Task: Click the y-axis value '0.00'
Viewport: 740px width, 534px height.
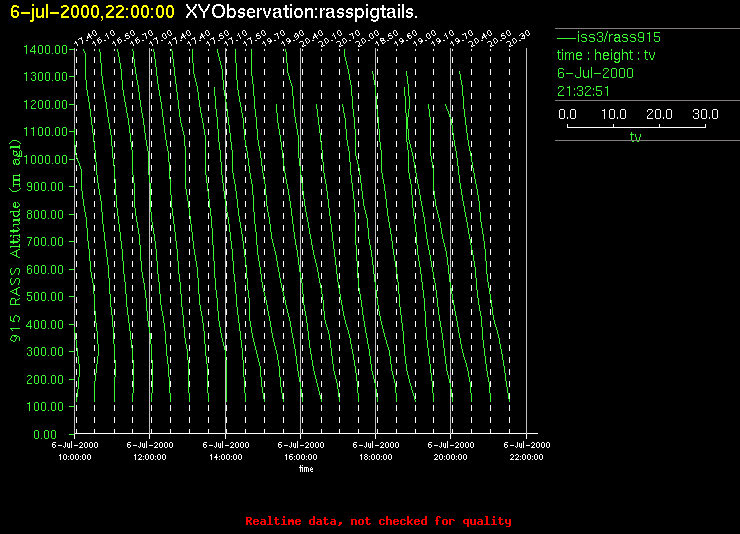Action: (45, 434)
